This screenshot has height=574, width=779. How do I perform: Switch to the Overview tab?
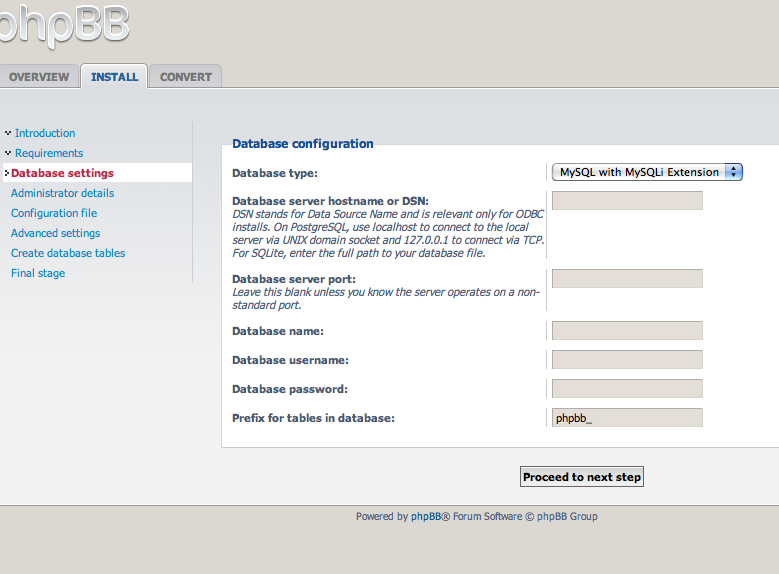pyautogui.click(x=39, y=77)
